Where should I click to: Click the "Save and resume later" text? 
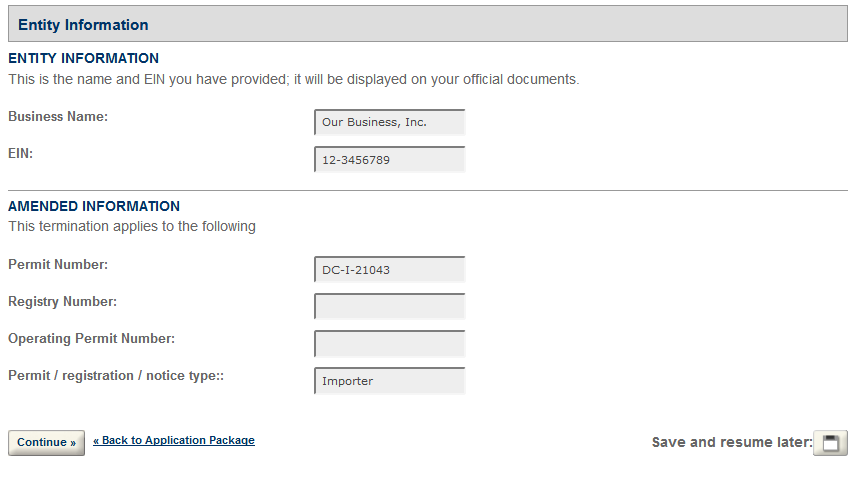[731, 443]
